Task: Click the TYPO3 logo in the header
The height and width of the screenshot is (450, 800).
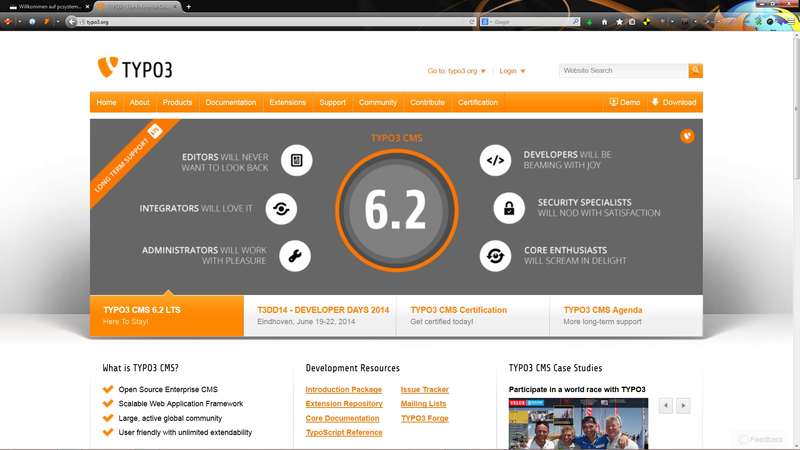Action: tap(135, 68)
